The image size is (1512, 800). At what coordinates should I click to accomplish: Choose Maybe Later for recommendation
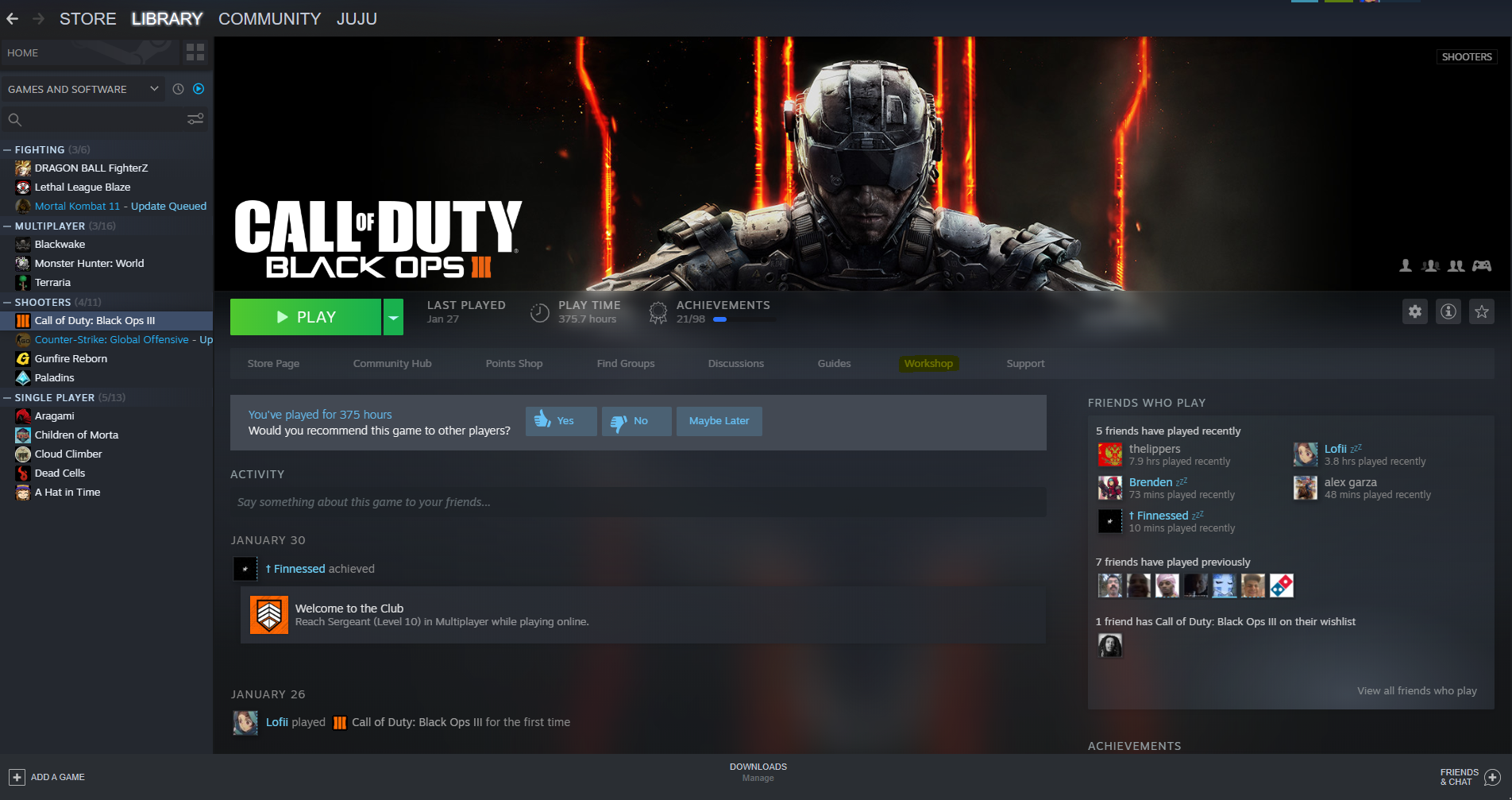coord(719,421)
